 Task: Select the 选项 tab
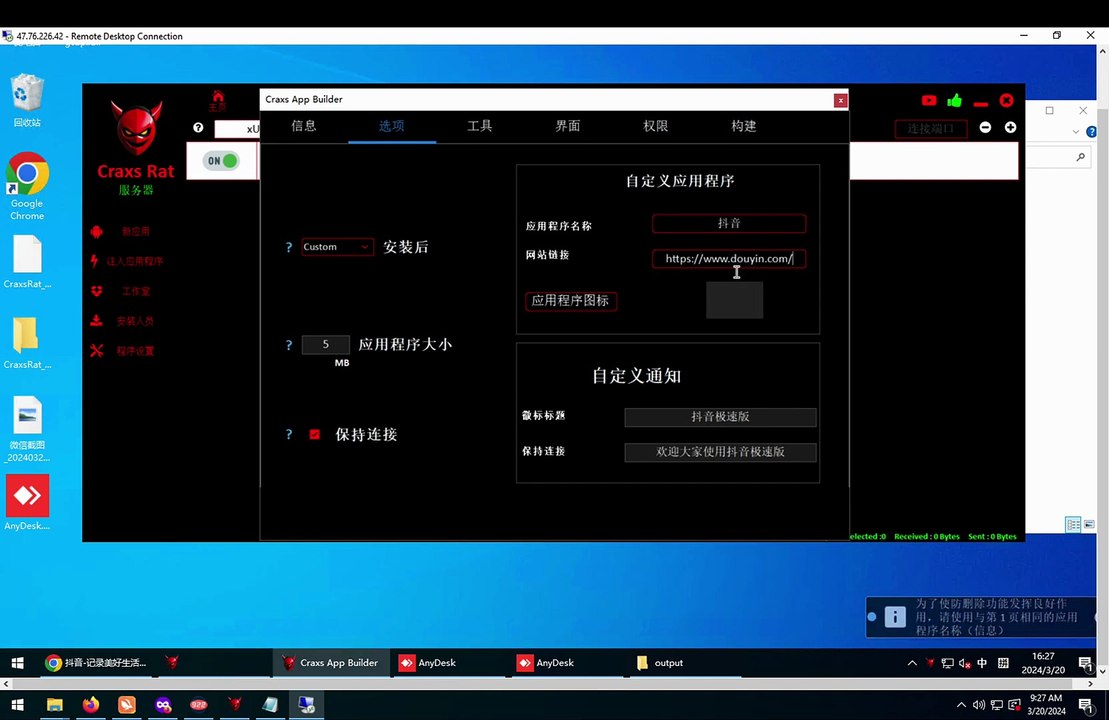point(392,126)
